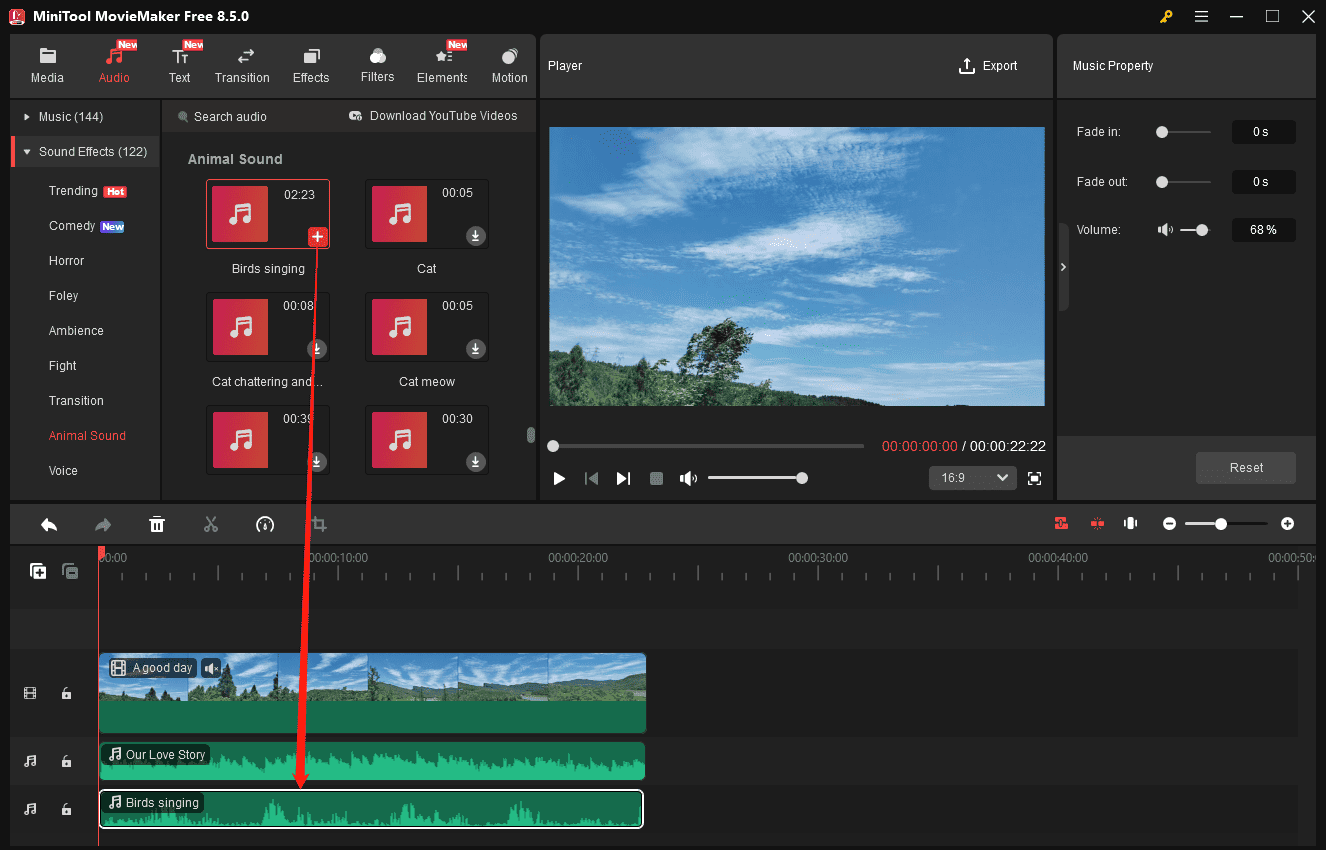The image size is (1326, 850).
Task: Click the Export button
Action: click(988, 65)
